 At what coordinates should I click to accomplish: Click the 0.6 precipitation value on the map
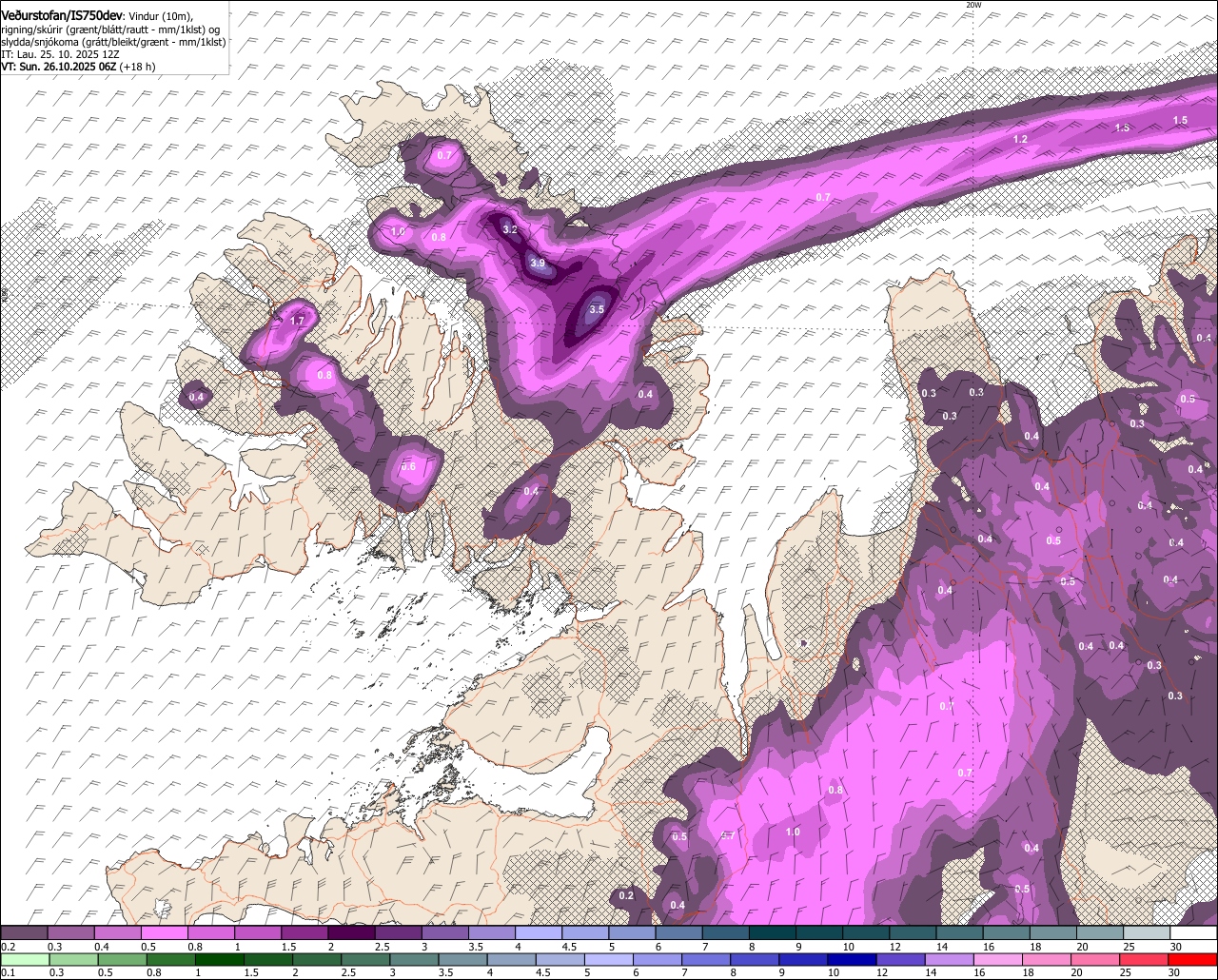[408, 466]
